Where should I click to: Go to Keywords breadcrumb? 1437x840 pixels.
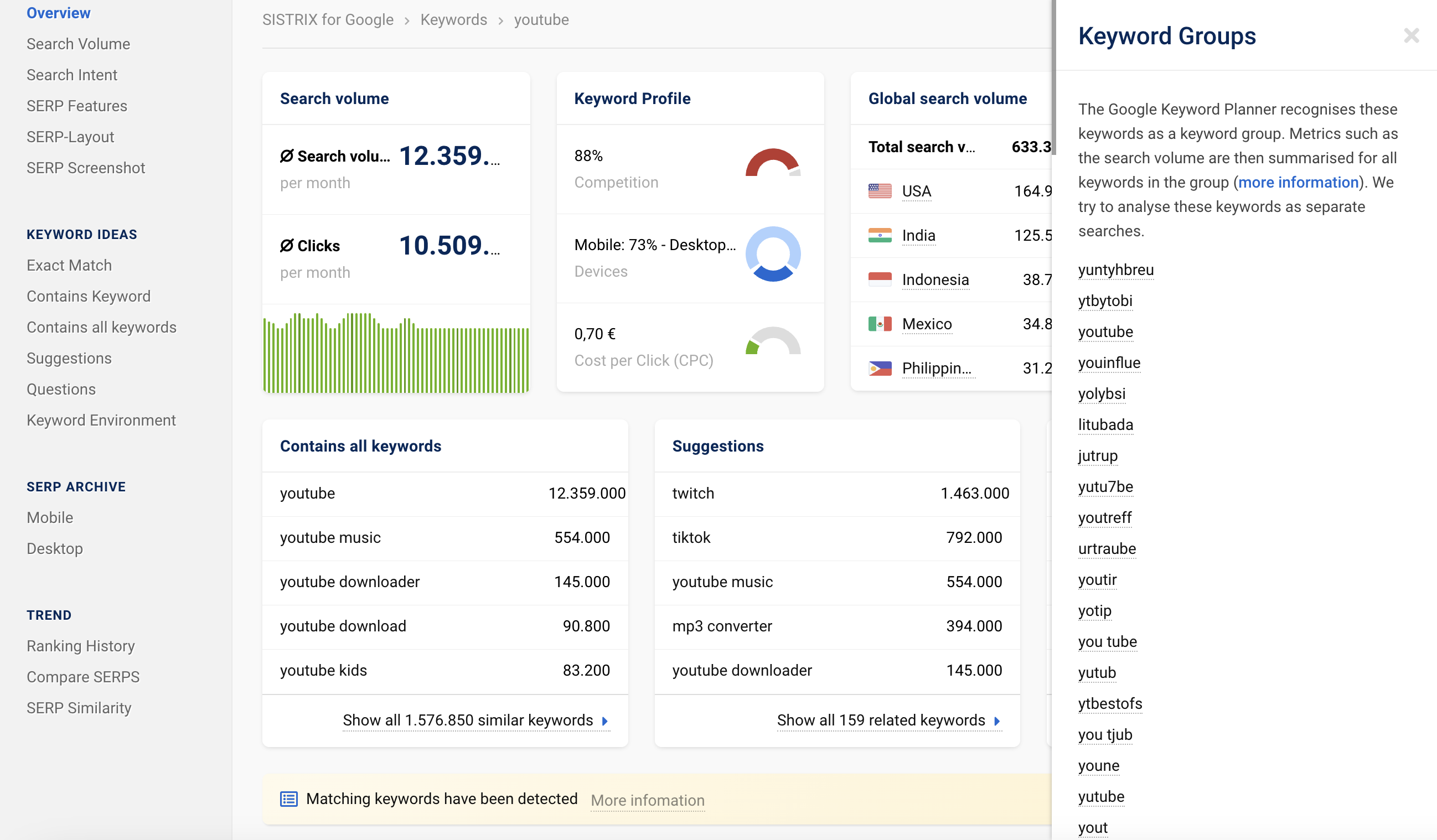click(453, 20)
